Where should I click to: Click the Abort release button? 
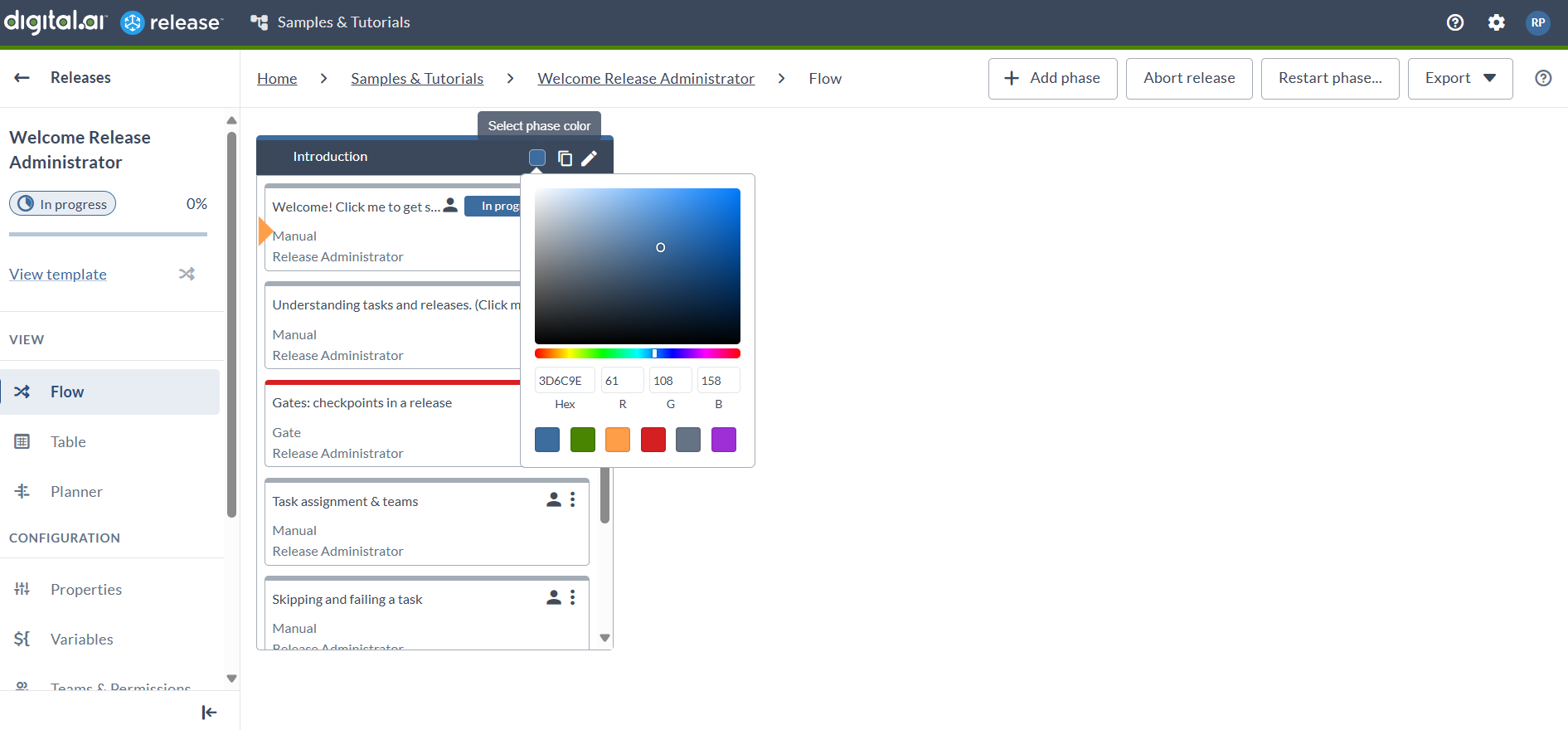tap(1188, 78)
